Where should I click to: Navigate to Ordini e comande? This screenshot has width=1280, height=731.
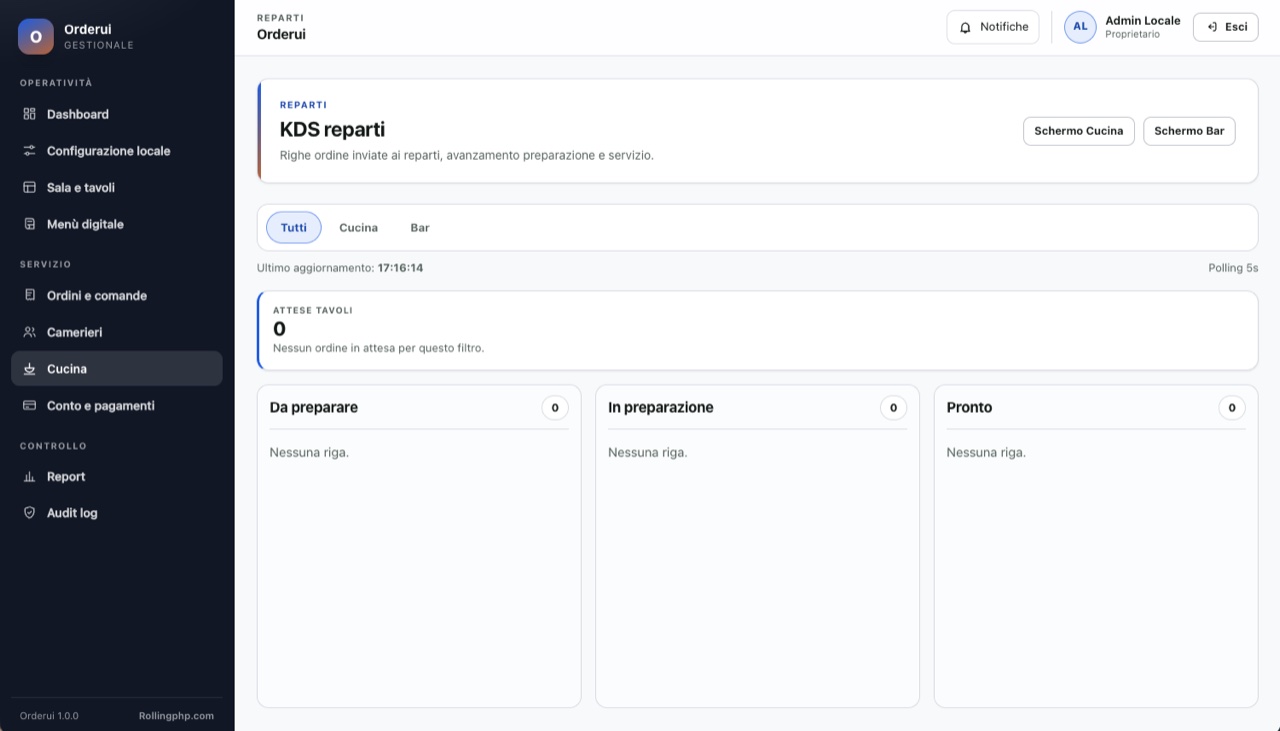pyautogui.click(x=117, y=296)
